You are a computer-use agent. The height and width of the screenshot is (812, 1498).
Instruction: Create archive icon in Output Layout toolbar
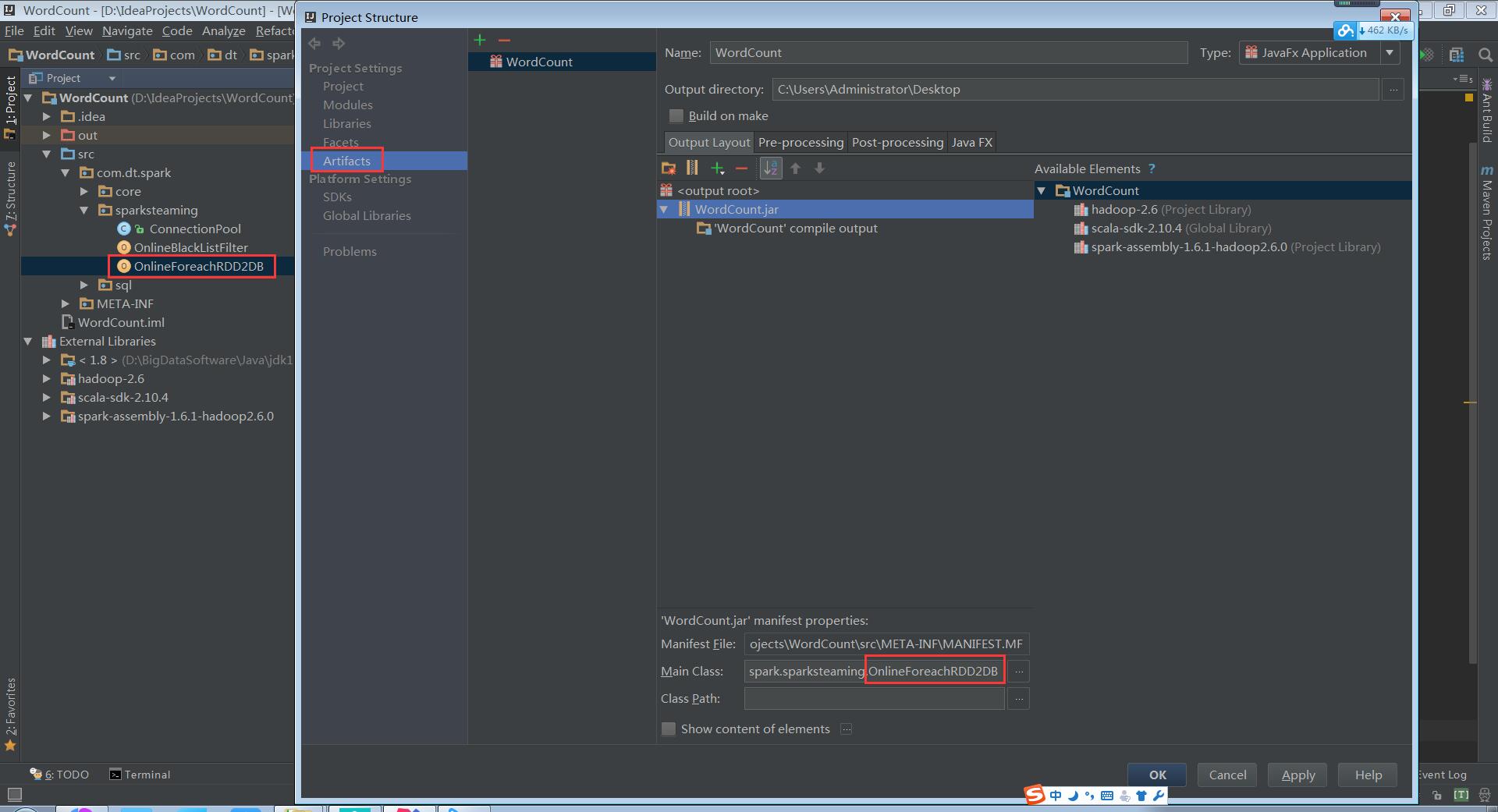pyautogui.click(x=692, y=168)
